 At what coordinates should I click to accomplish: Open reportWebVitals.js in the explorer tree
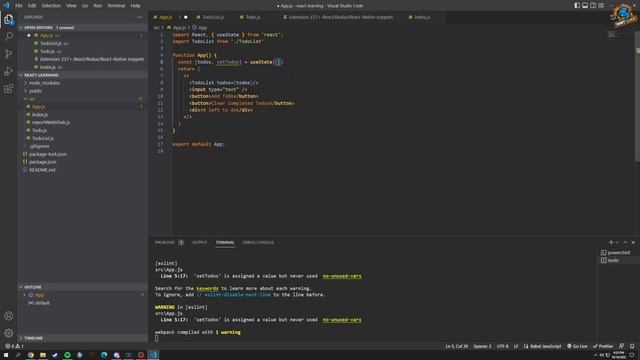[51, 122]
